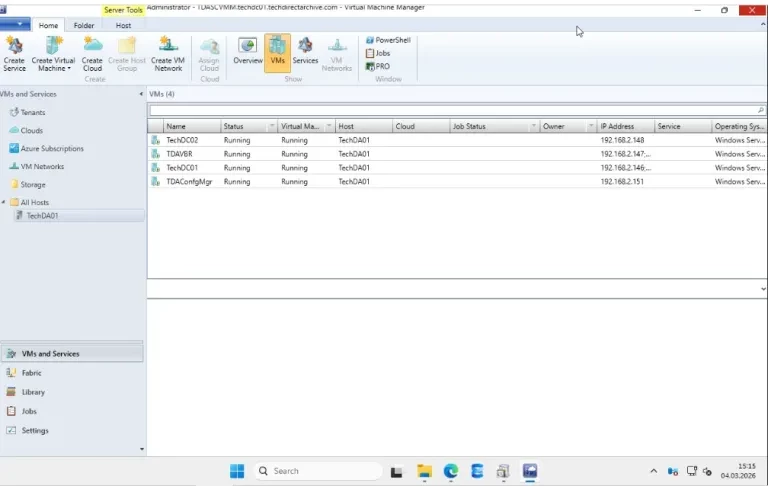768x486 pixels.
Task: Click the TechDC01 row VM icon
Action: 155,168
